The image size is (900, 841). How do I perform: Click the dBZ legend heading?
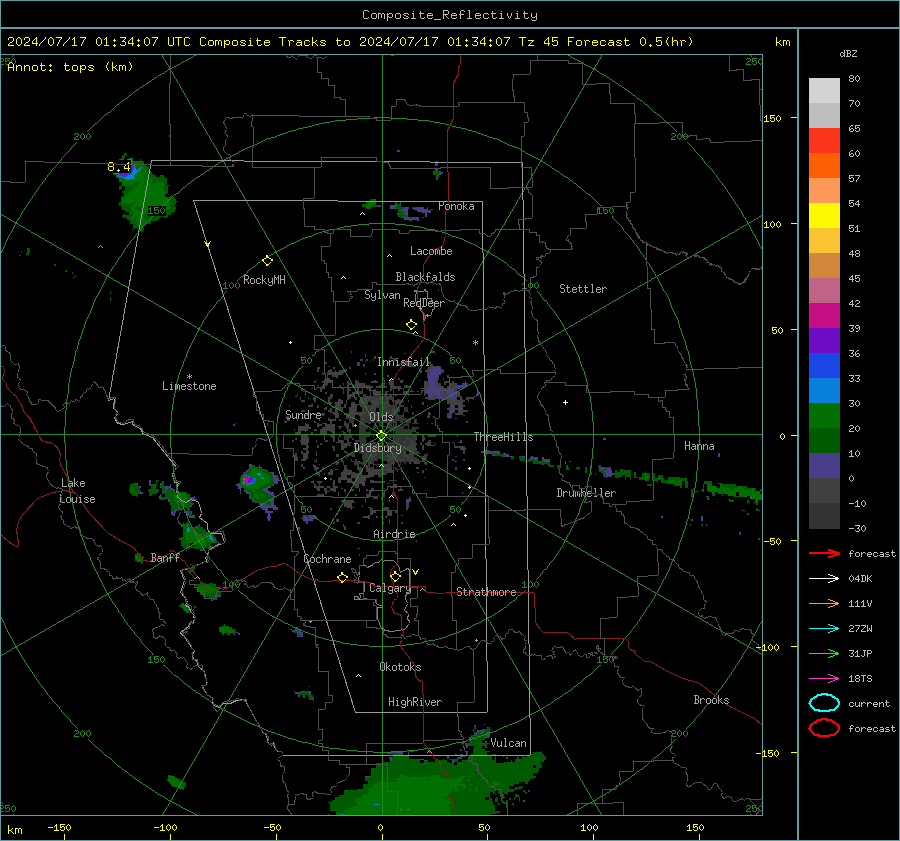click(x=848, y=54)
